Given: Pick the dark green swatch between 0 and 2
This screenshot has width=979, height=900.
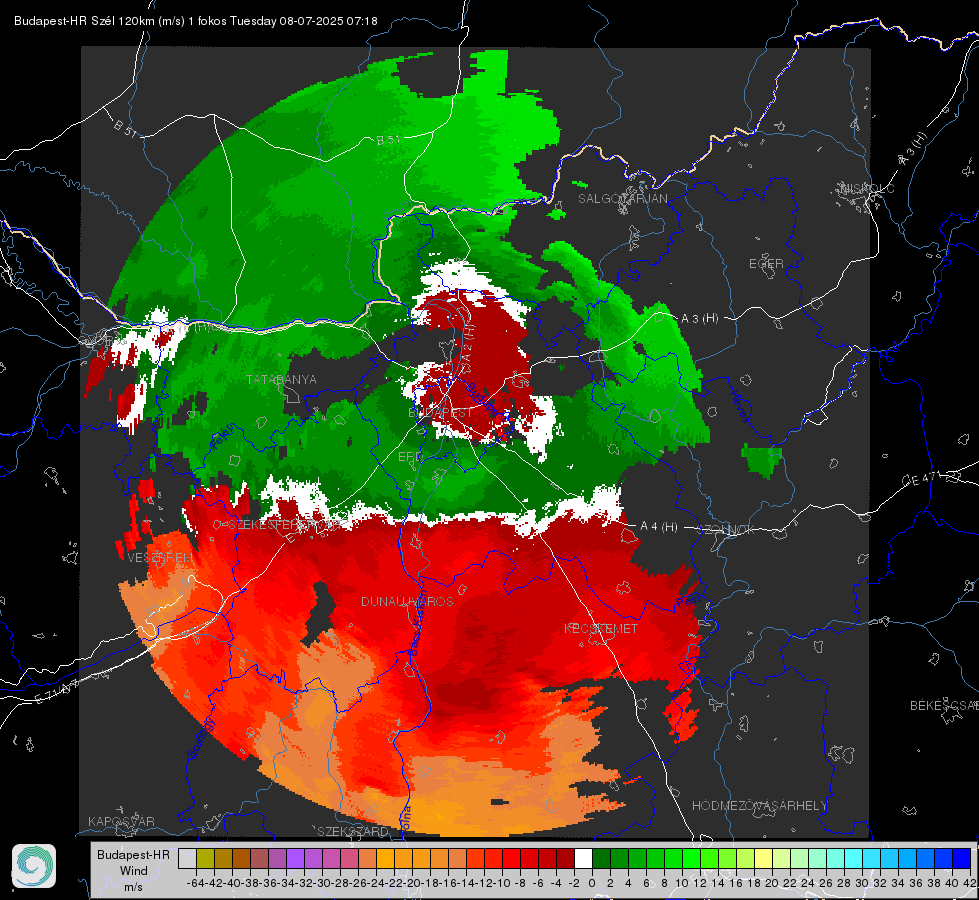Looking at the screenshot, I should (601, 858).
